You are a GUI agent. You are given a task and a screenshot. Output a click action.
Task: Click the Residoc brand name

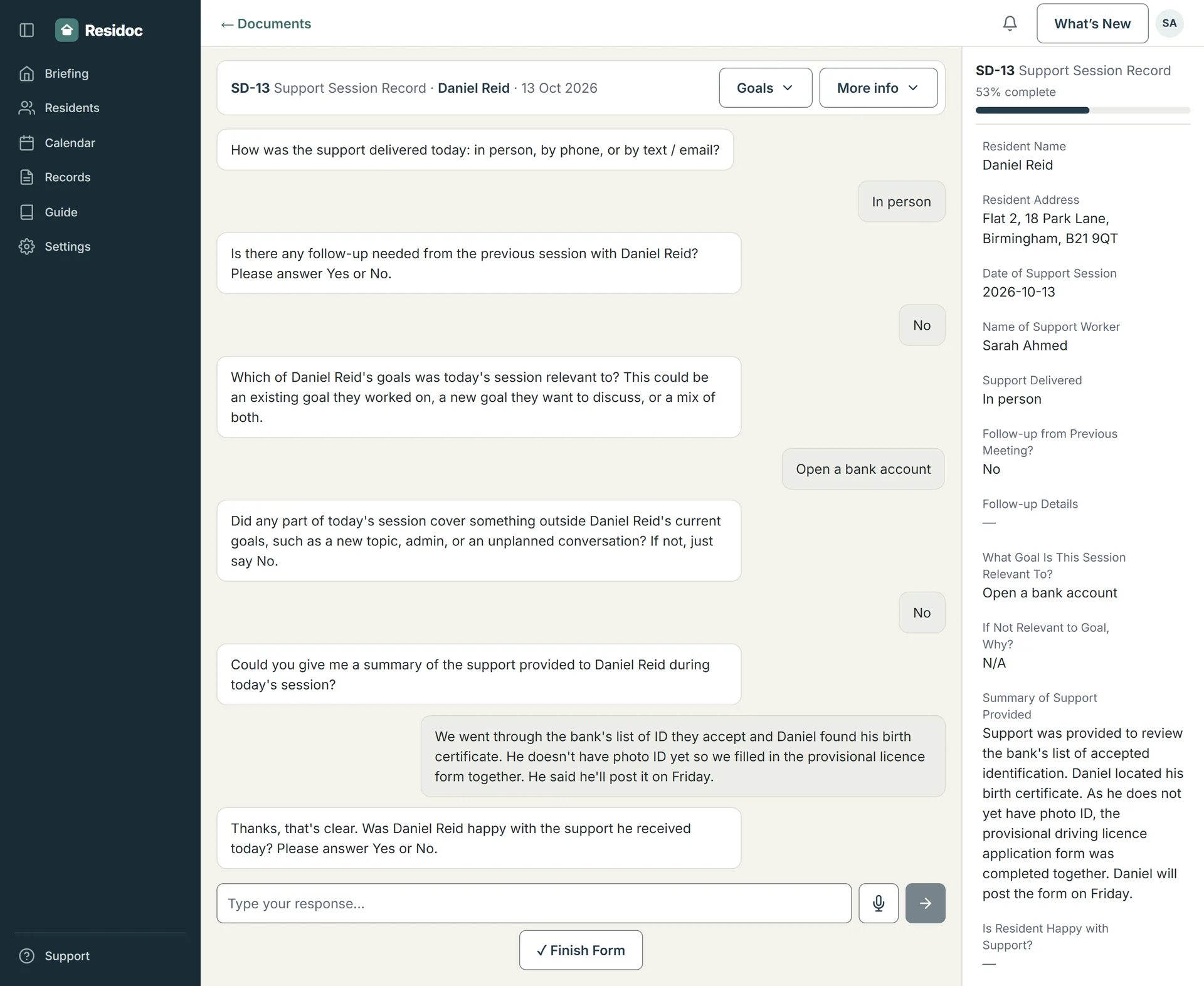point(114,30)
